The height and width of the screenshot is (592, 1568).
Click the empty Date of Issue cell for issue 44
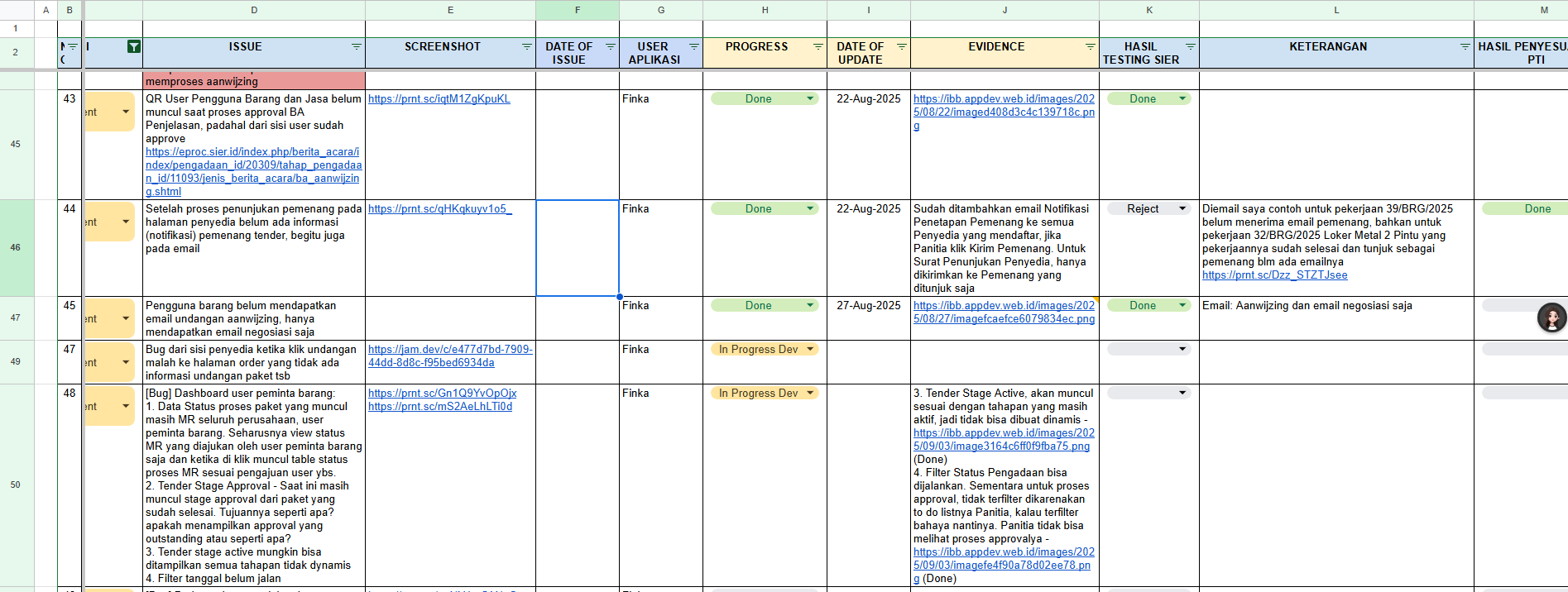[577, 247]
